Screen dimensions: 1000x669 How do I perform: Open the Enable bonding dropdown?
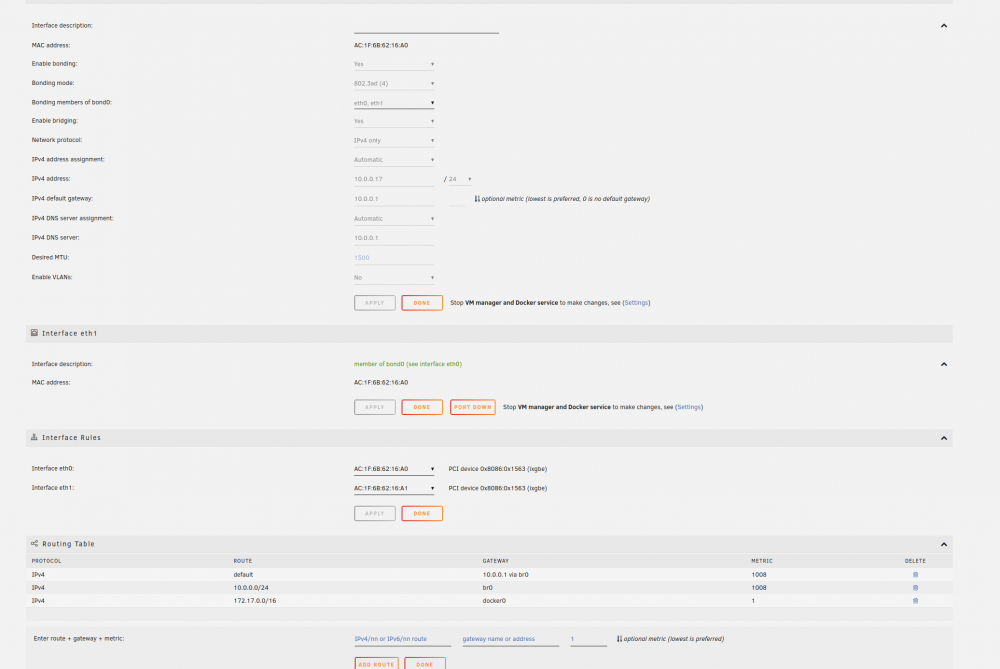click(394, 64)
